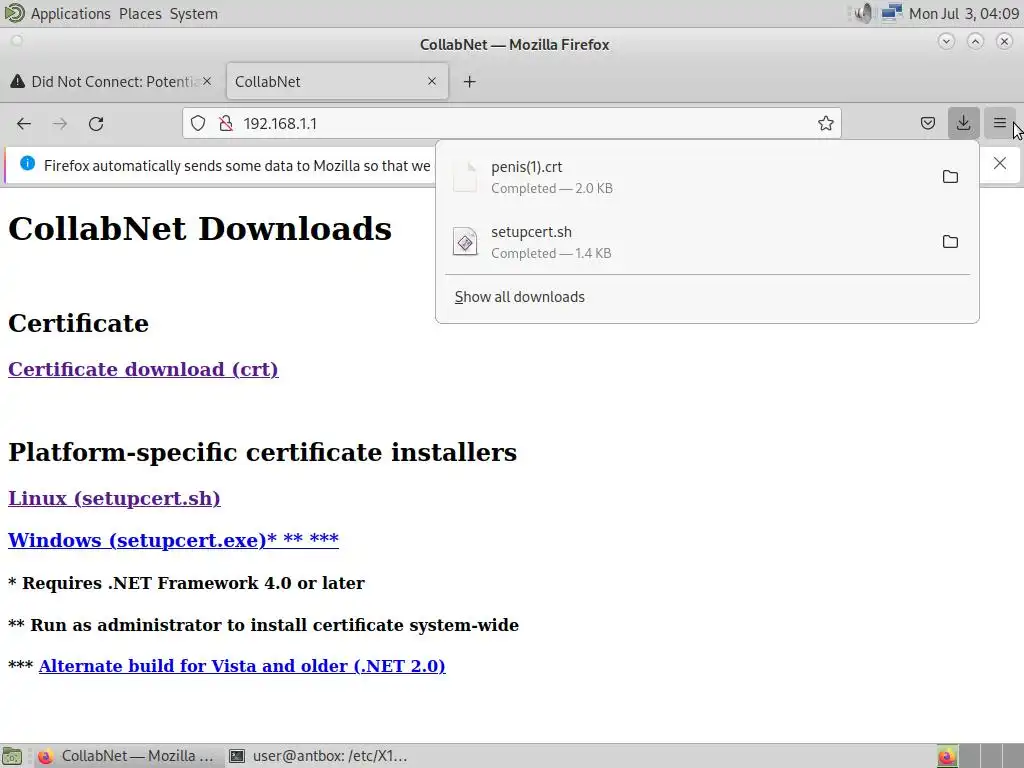Click the insecure connection lock icon
This screenshot has width=1024, height=768.
[x=226, y=123]
